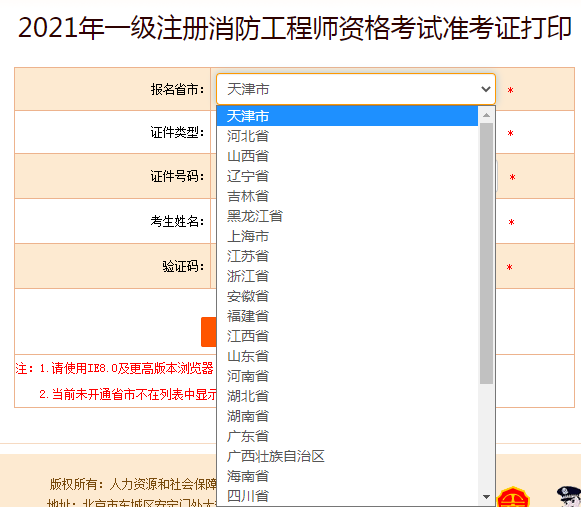This screenshot has width=581, height=507.
Task: Select 四川省 at the list bottom
Action: [x=347, y=496]
